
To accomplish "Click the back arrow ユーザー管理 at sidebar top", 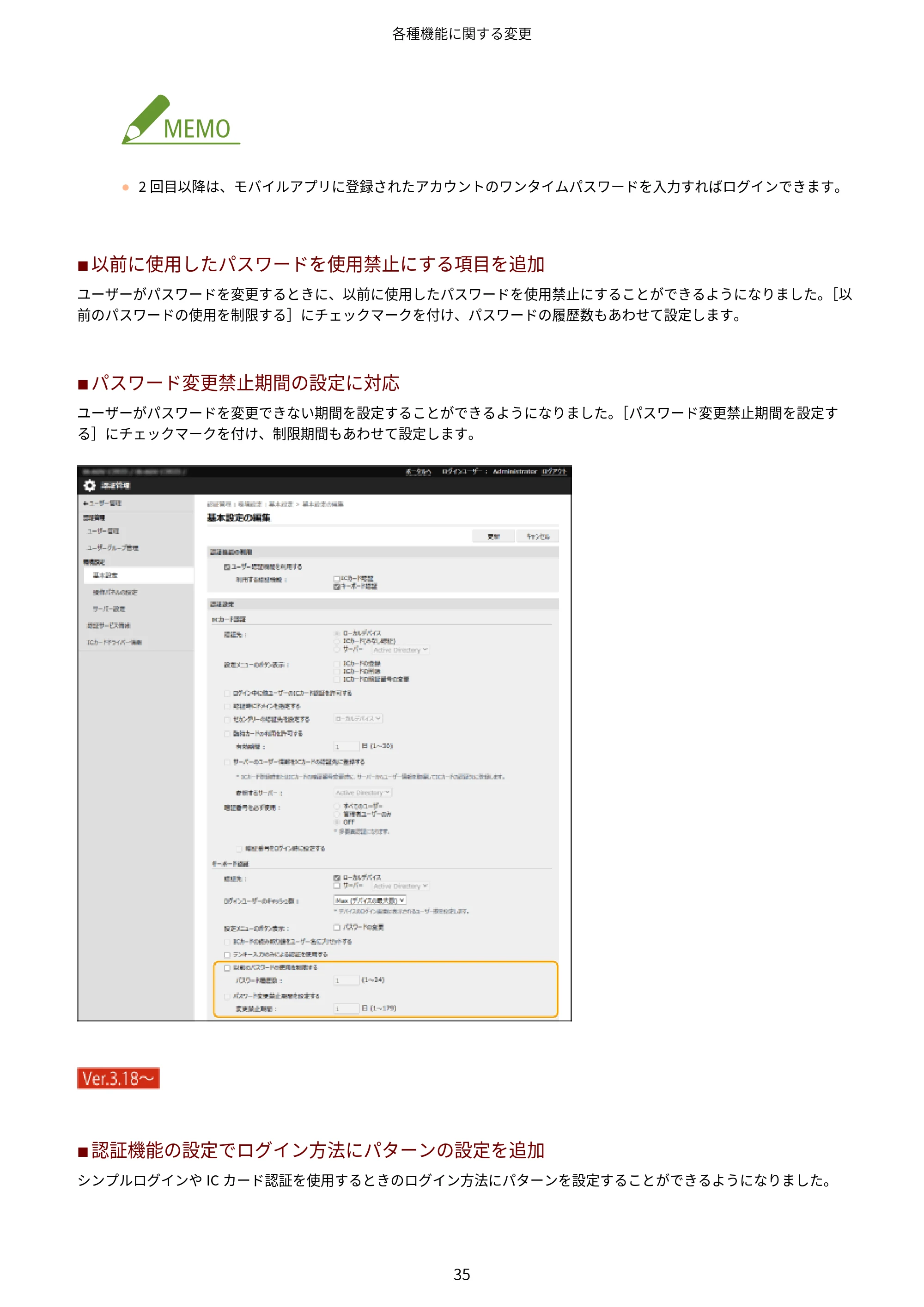I will tap(102, 503).
